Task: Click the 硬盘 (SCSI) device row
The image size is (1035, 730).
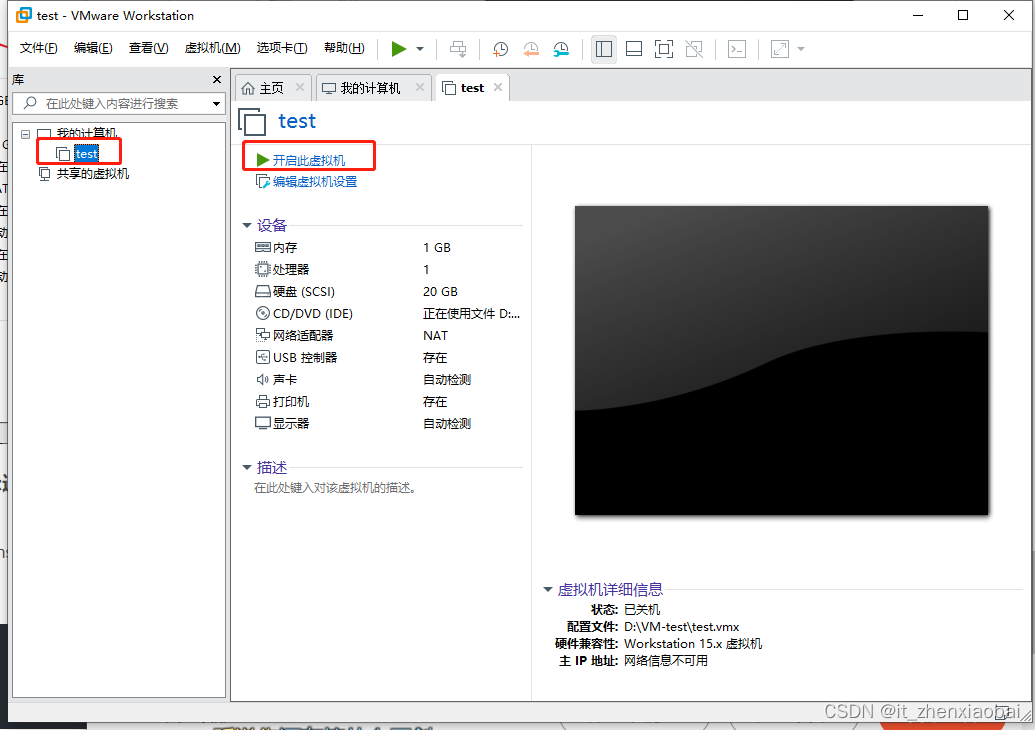Action: point(388,292)
